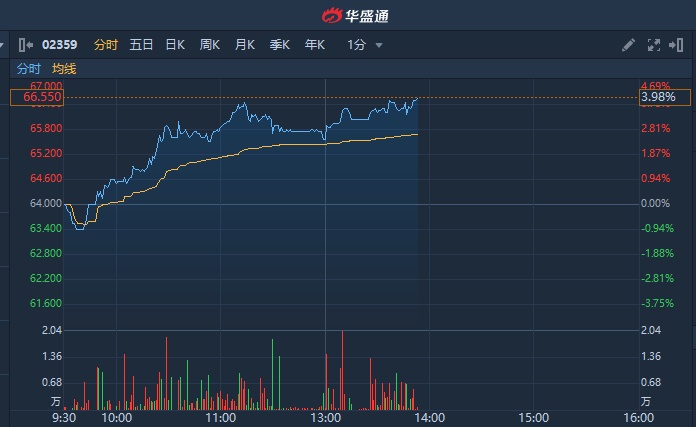The image size is (696, 427).
Task: Expand chart options at toolbar right end
Action: 680,44
